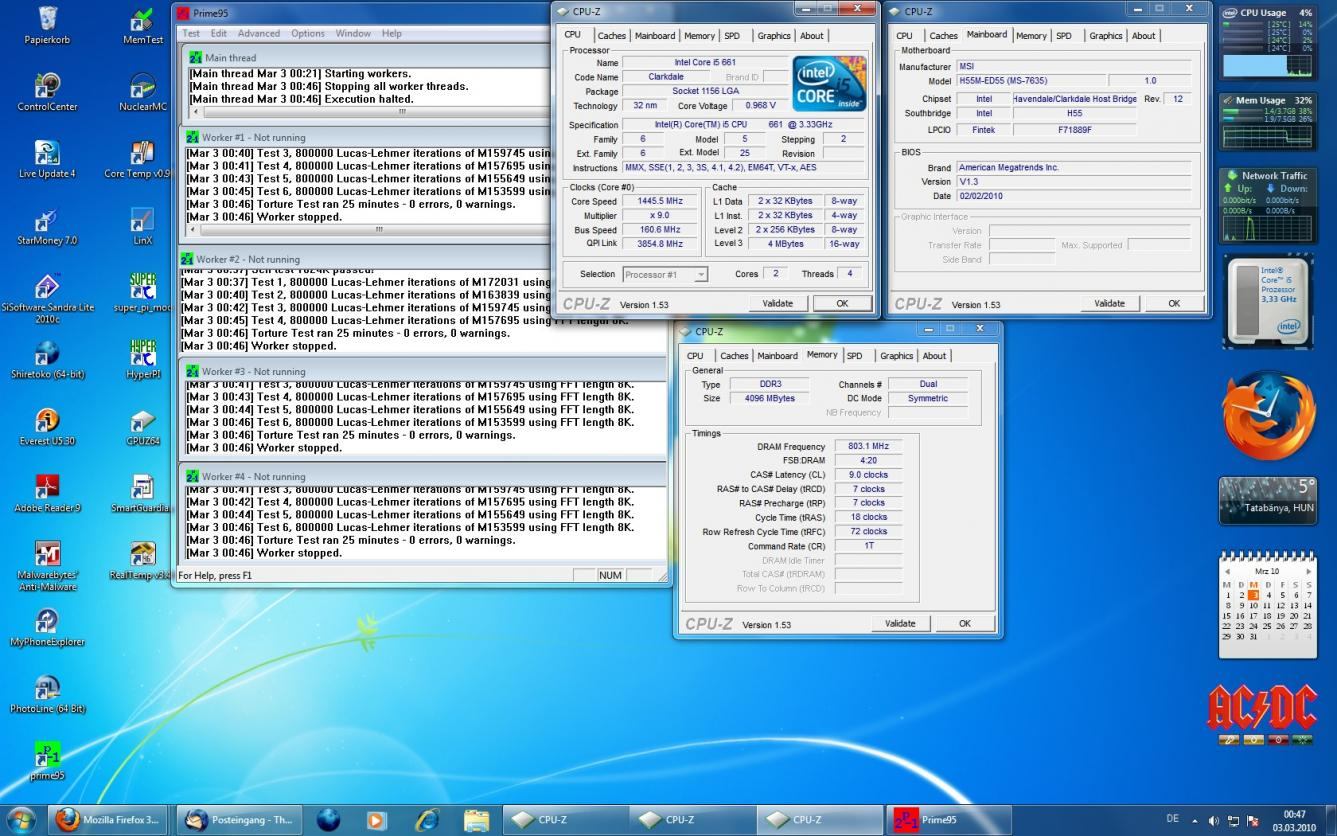Launch ControlCenter desktop shortcut
The height and width of the screenshot is (836, 1337).
coord(47,92)
